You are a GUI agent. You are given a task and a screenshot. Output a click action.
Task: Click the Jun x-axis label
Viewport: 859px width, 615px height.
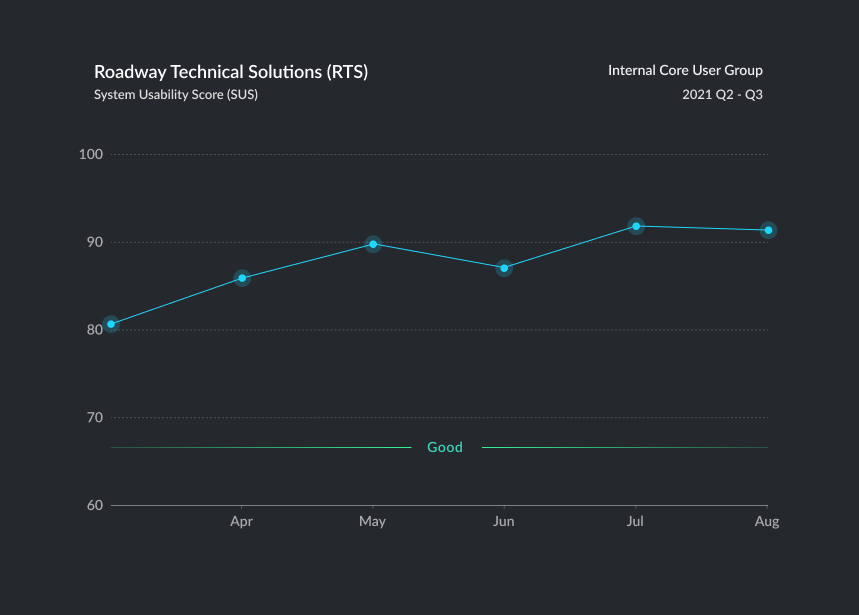(504, 522)
